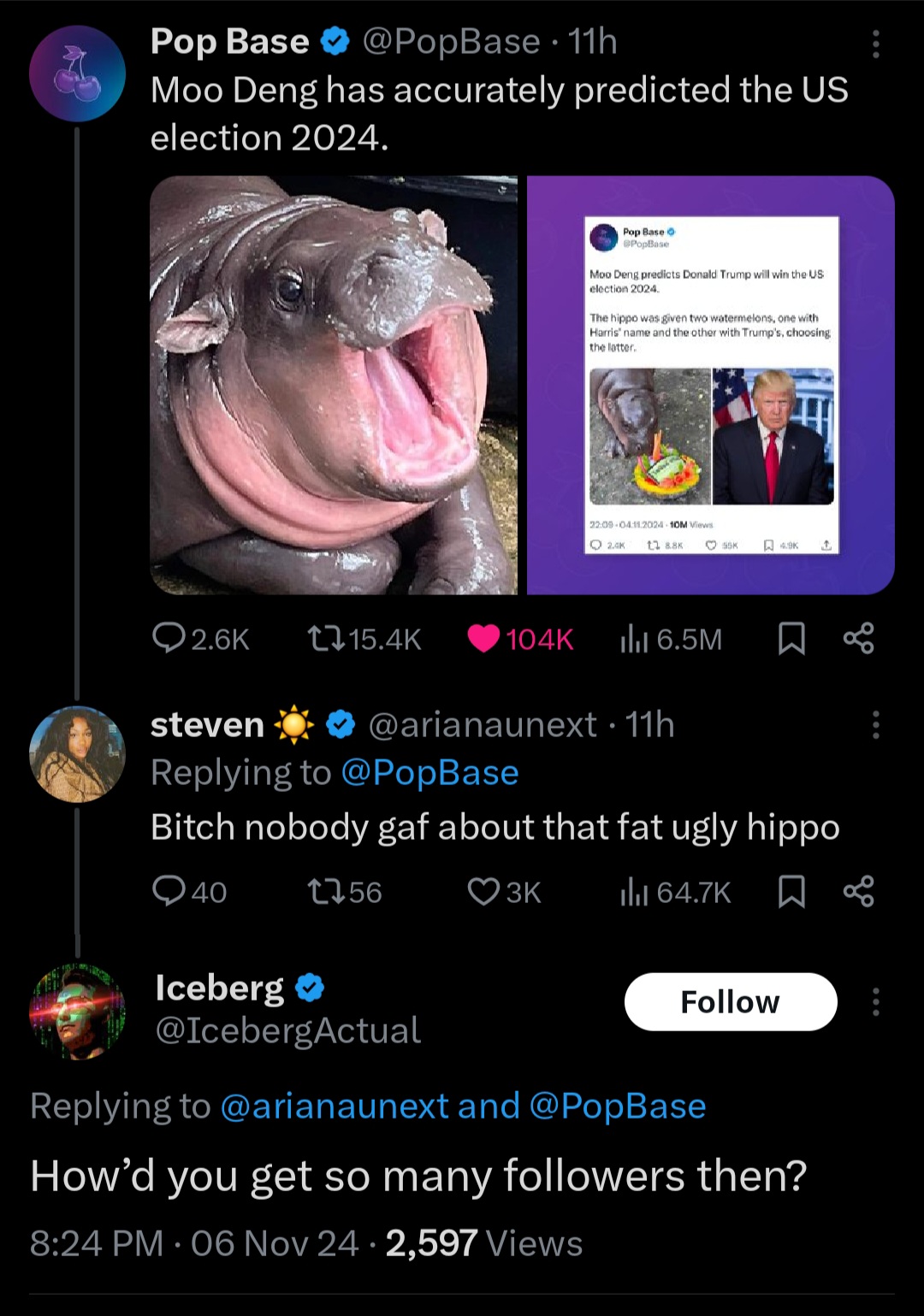Unlike the Pop Base tweet heart
This screenshot has width=924, height=1316.
[484, 639]
